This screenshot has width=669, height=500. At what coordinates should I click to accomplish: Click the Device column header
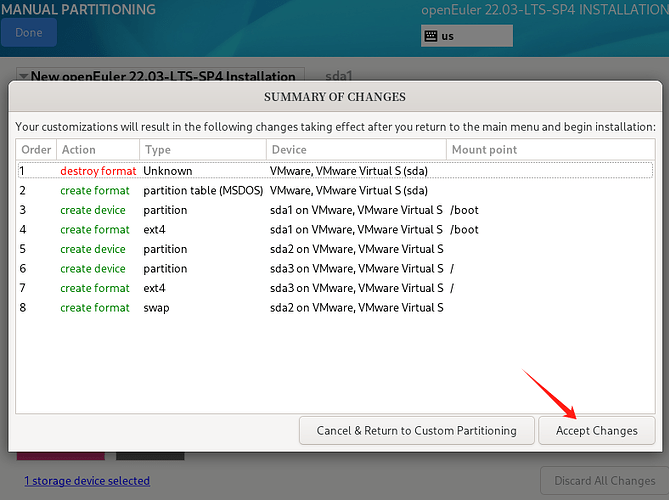click(x=357, y=150)
